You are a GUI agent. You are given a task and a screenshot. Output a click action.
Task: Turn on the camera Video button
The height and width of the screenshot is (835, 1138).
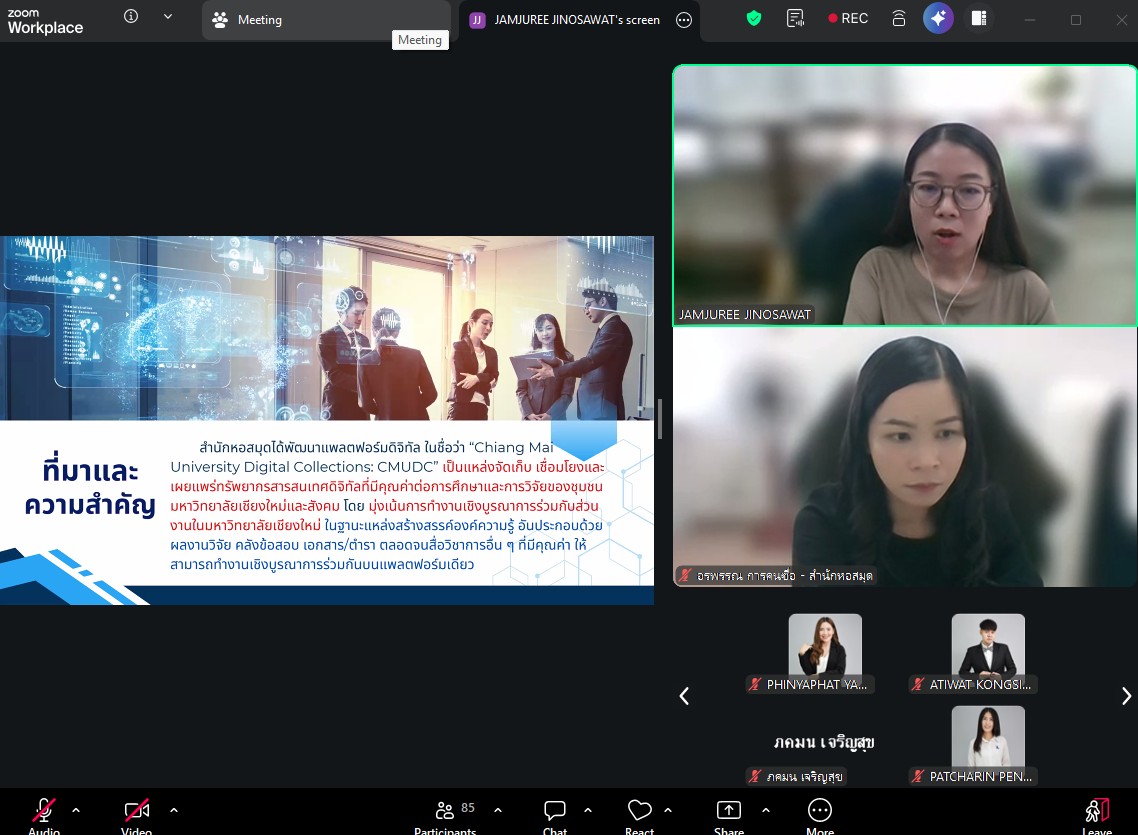[x=136, y=811]
